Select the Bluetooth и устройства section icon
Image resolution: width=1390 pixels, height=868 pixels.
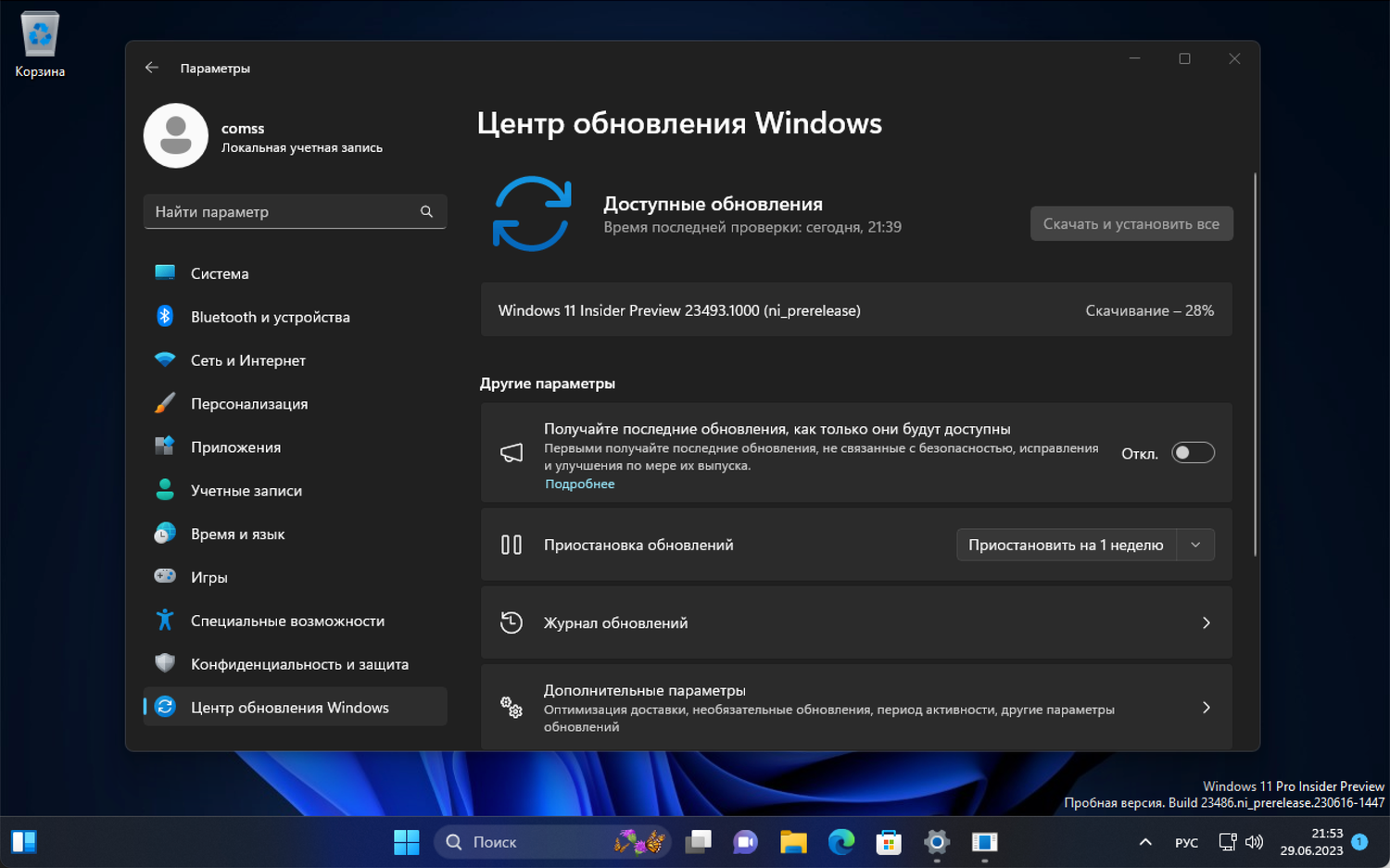coord(164,316)
